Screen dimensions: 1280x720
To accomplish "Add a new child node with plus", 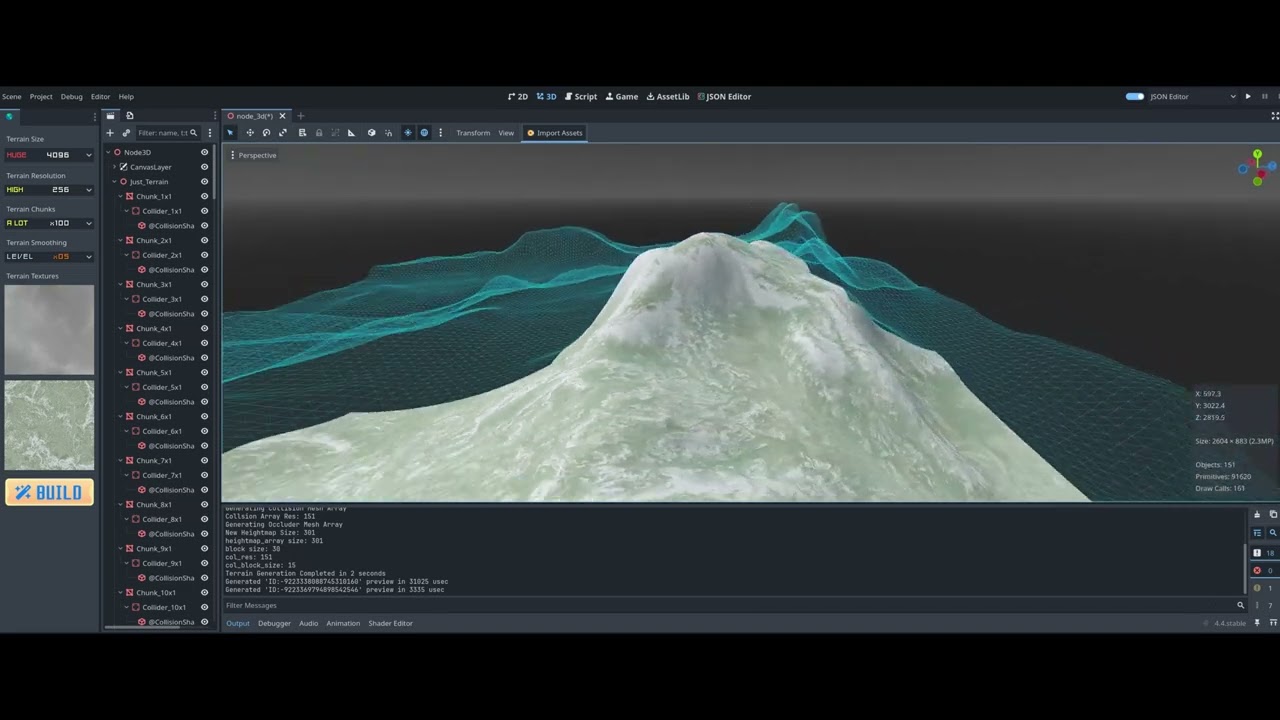I will [110, 133].
